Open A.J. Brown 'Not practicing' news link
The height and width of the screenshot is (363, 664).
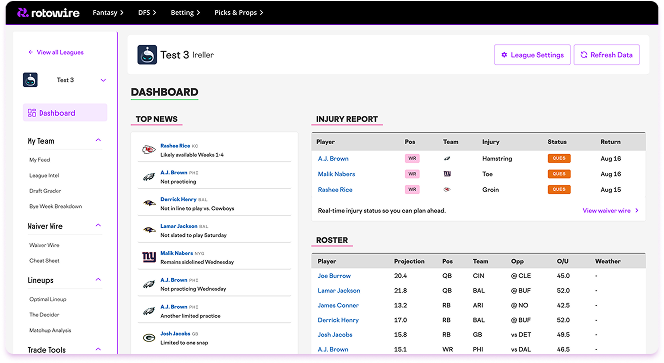click(174, 172)
